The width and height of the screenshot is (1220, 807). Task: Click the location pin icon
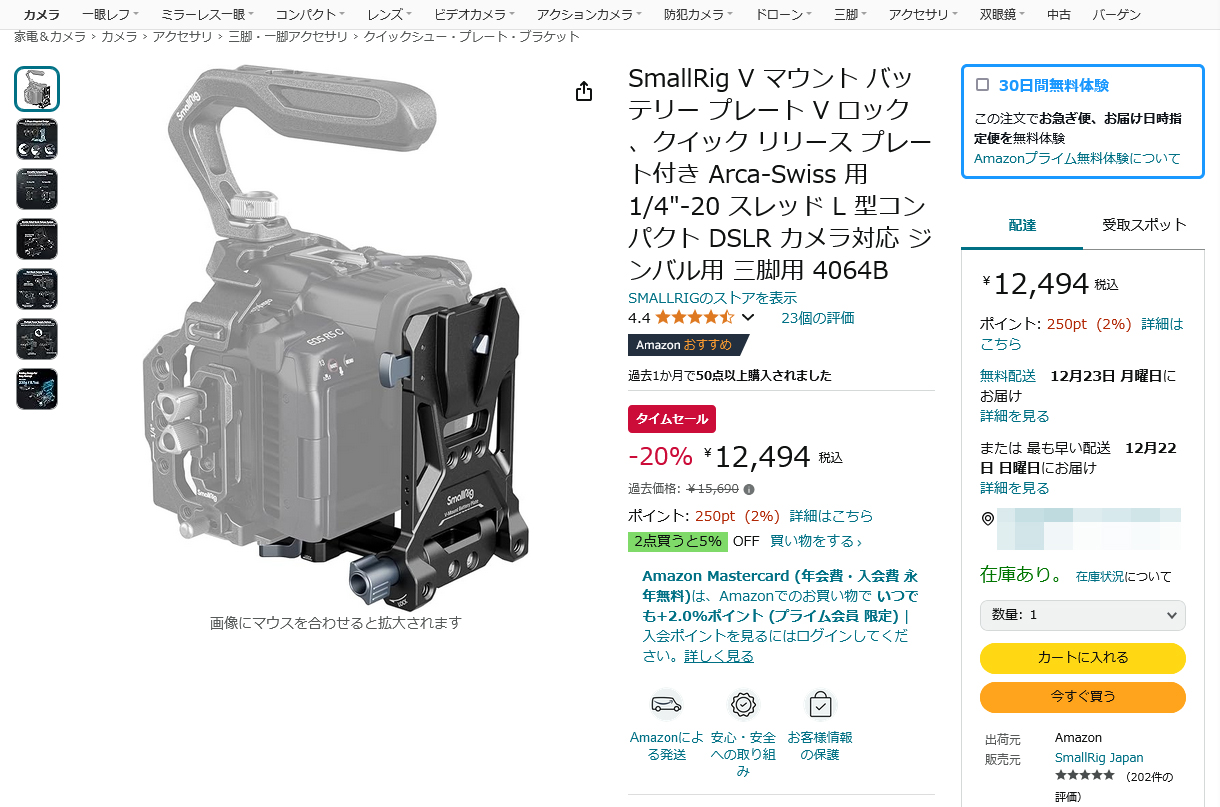point(988,518)
